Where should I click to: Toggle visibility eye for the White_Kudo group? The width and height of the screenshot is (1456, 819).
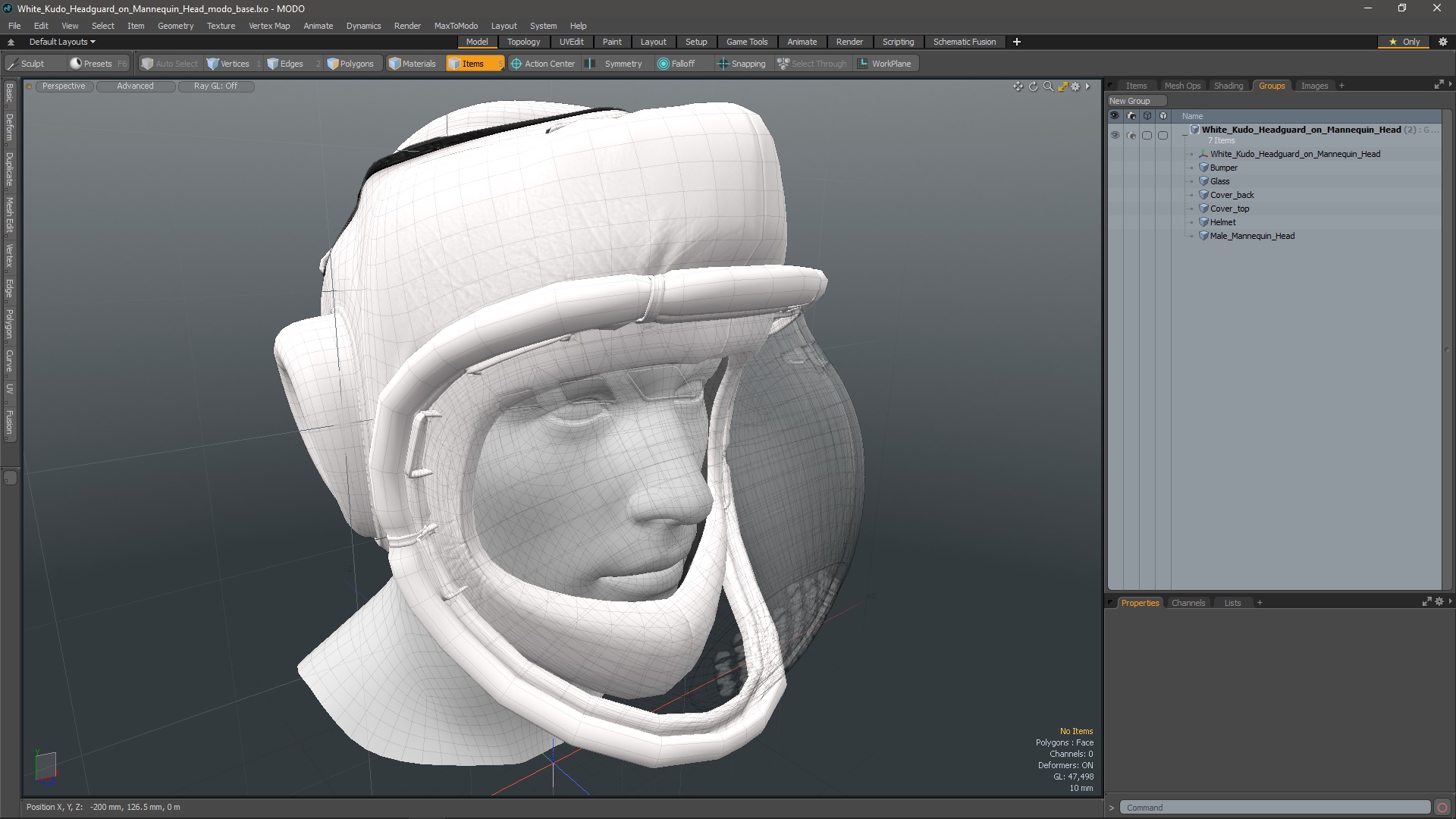coord(1115,135)
